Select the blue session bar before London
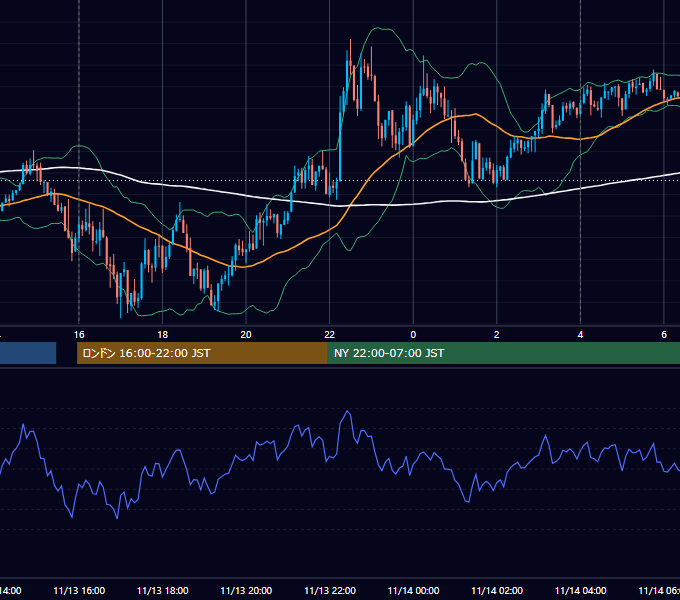The height and width of the screenshot is (600, 680). pos(28,353)
